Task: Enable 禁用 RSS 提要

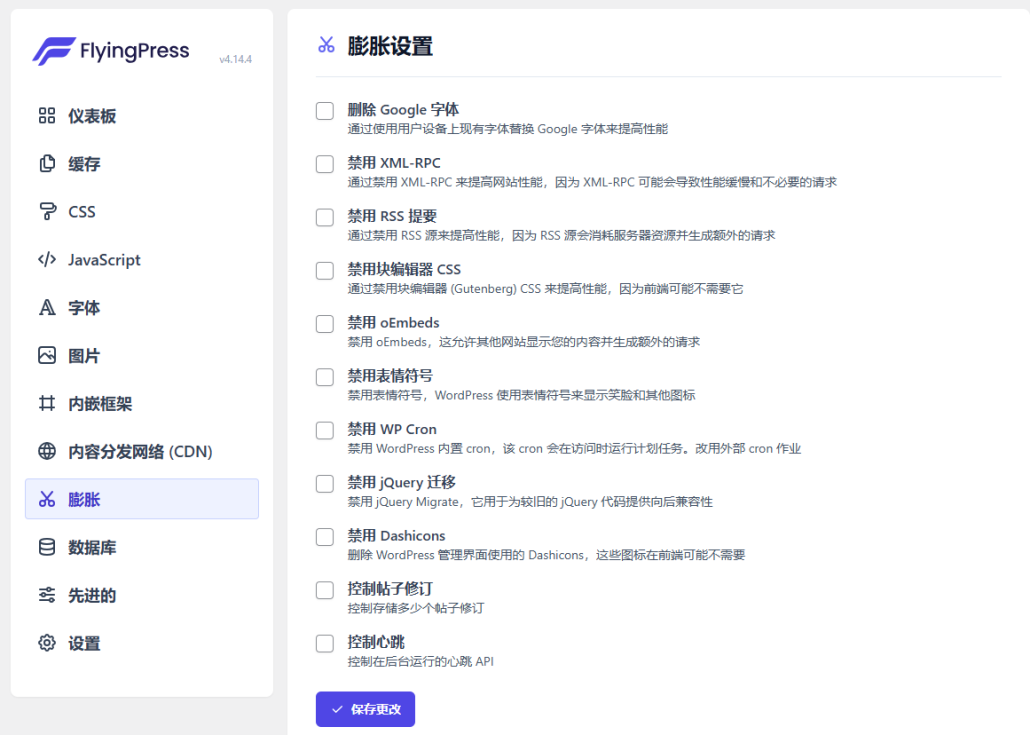Action: click(324, 217)
